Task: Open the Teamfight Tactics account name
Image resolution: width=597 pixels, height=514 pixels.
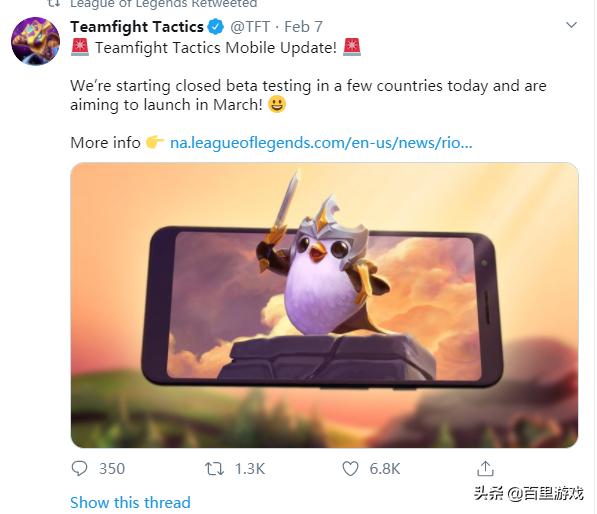Action: point(137,27)
